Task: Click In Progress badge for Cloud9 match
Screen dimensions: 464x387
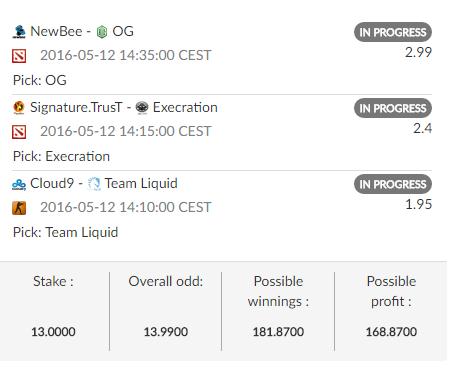Action: [393, 184]
